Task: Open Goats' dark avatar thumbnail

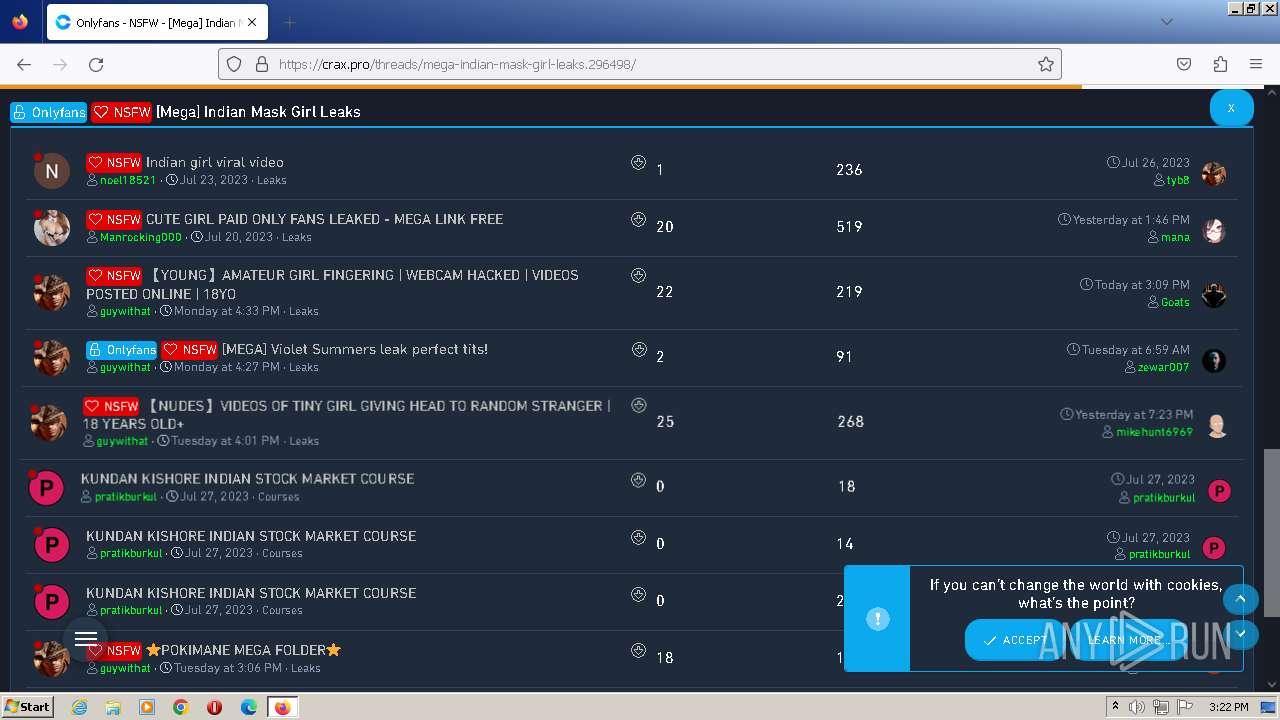Action: (1214, 296)
